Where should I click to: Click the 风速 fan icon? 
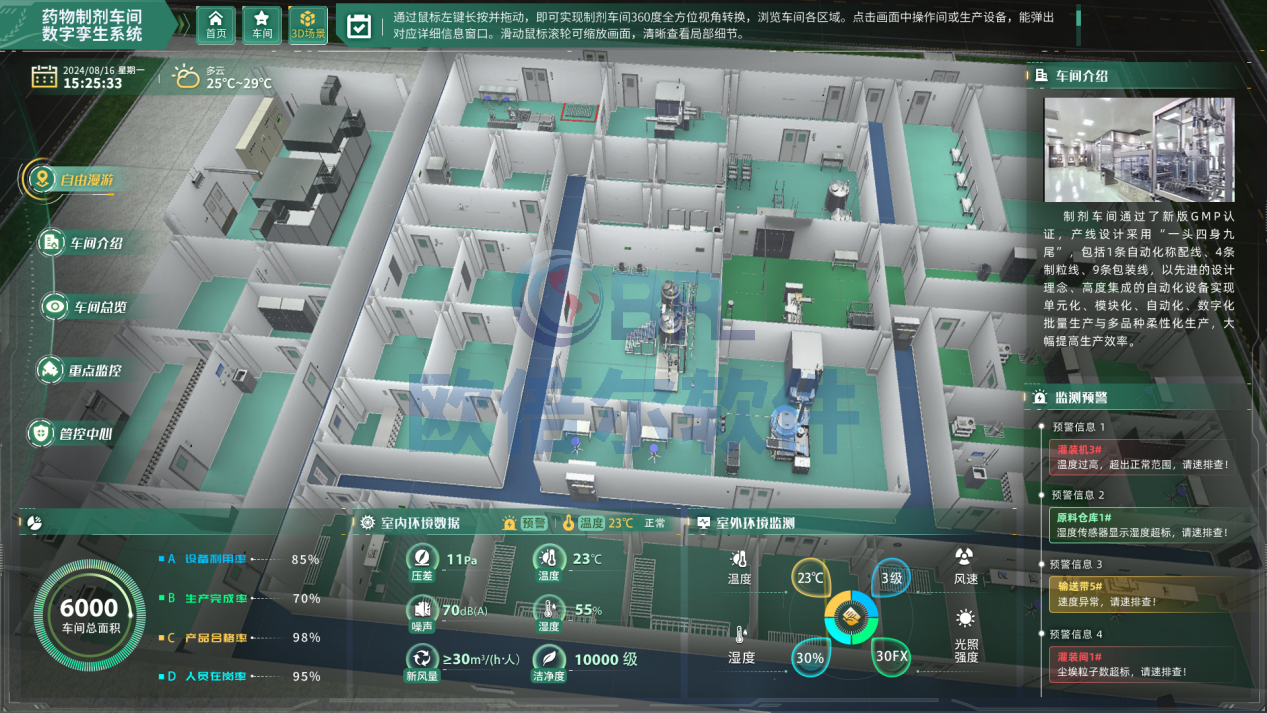pos(965,557)
